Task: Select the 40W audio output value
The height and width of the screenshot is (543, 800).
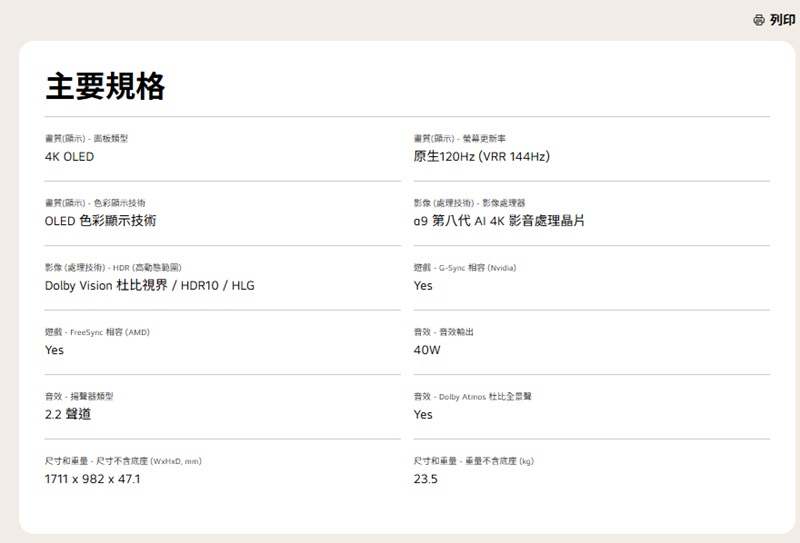Action: [x=427, y=350]
